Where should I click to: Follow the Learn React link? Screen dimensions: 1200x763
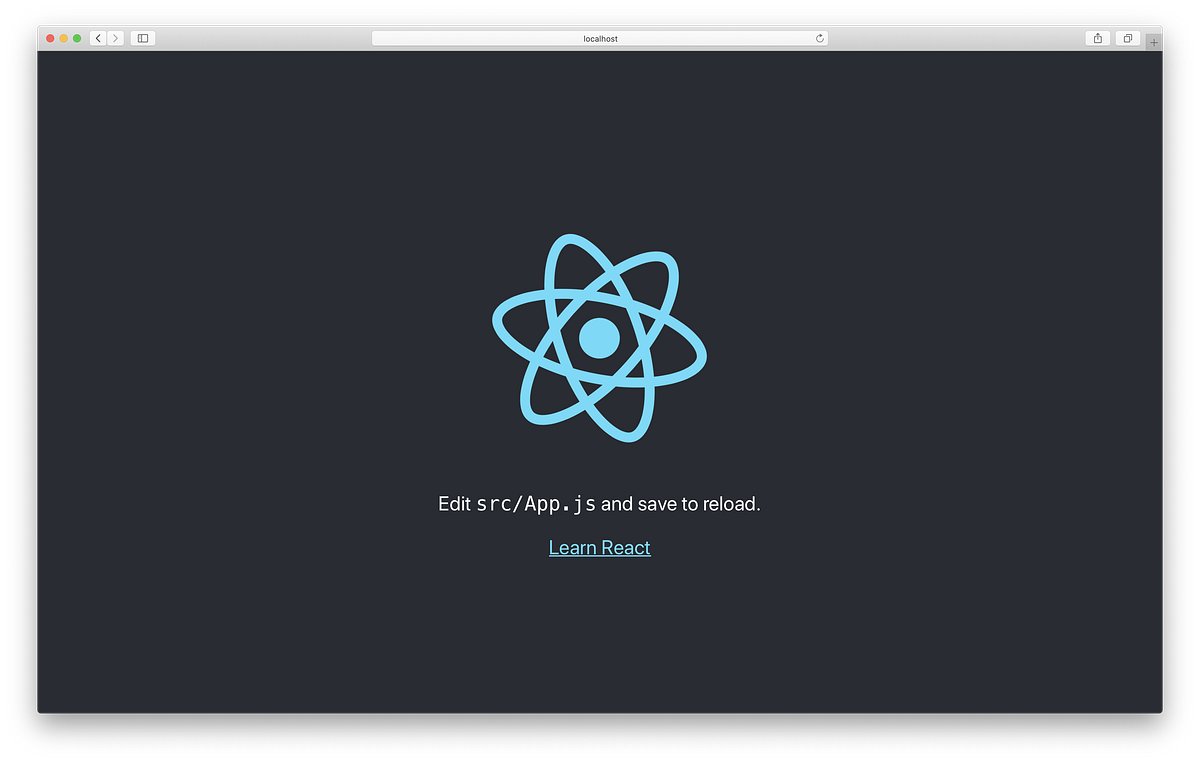598,547
